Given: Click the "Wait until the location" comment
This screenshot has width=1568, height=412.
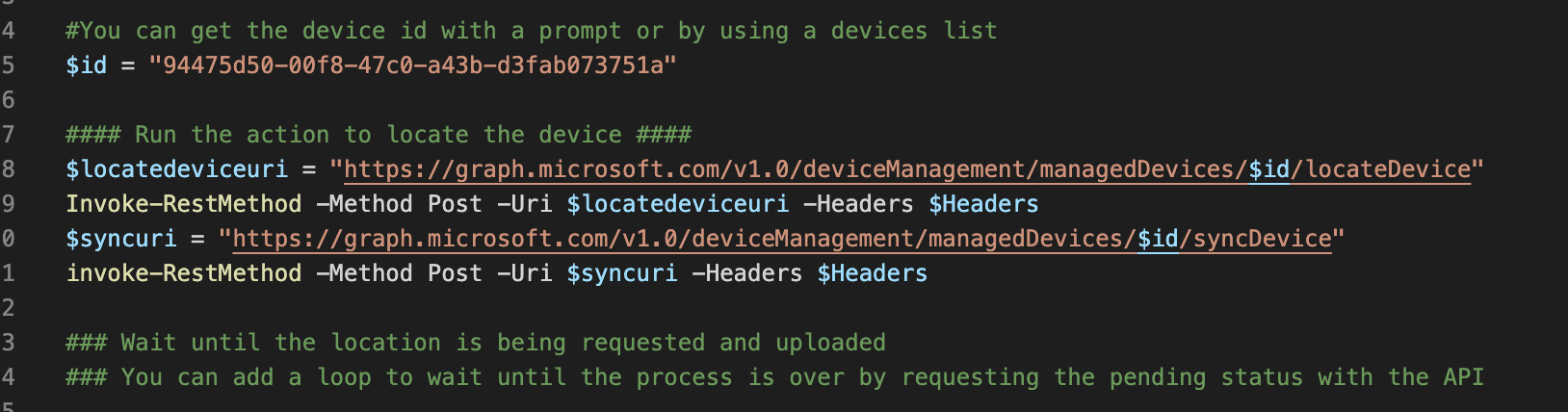Looking at the screenshot, I should click(475, 343).
